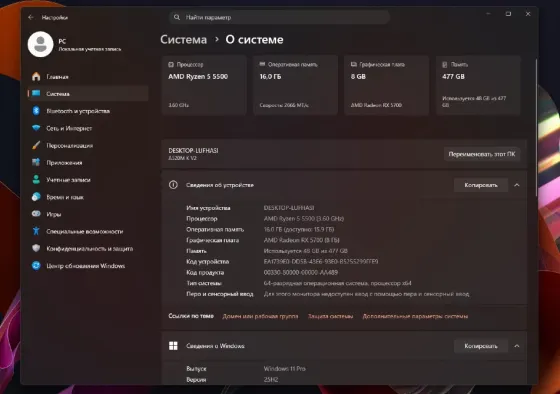Select Bluetooth и устройства in sidebar

coord(88,111)
